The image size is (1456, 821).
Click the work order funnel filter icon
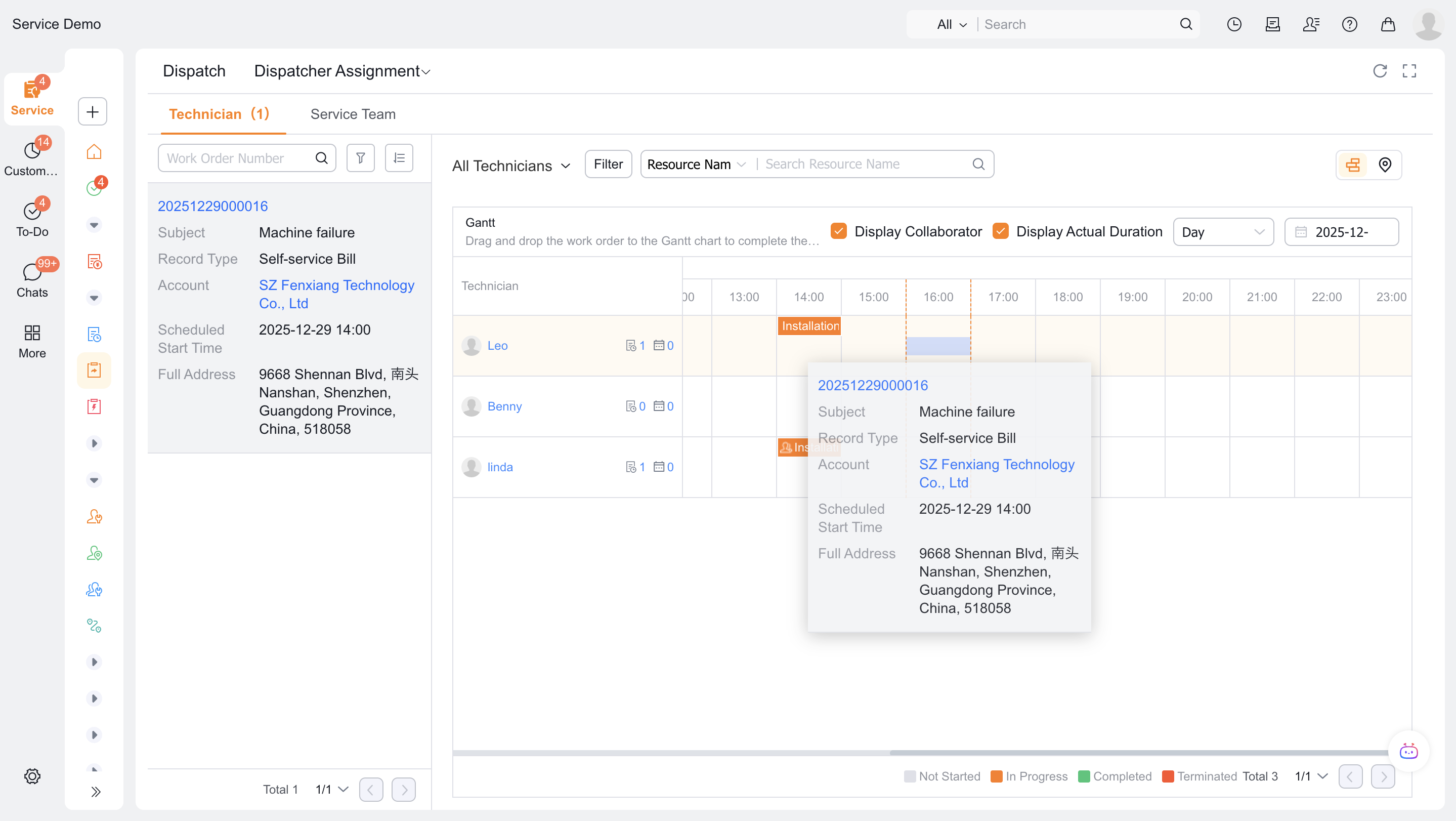pyautogui.click(x=360, y=158)
